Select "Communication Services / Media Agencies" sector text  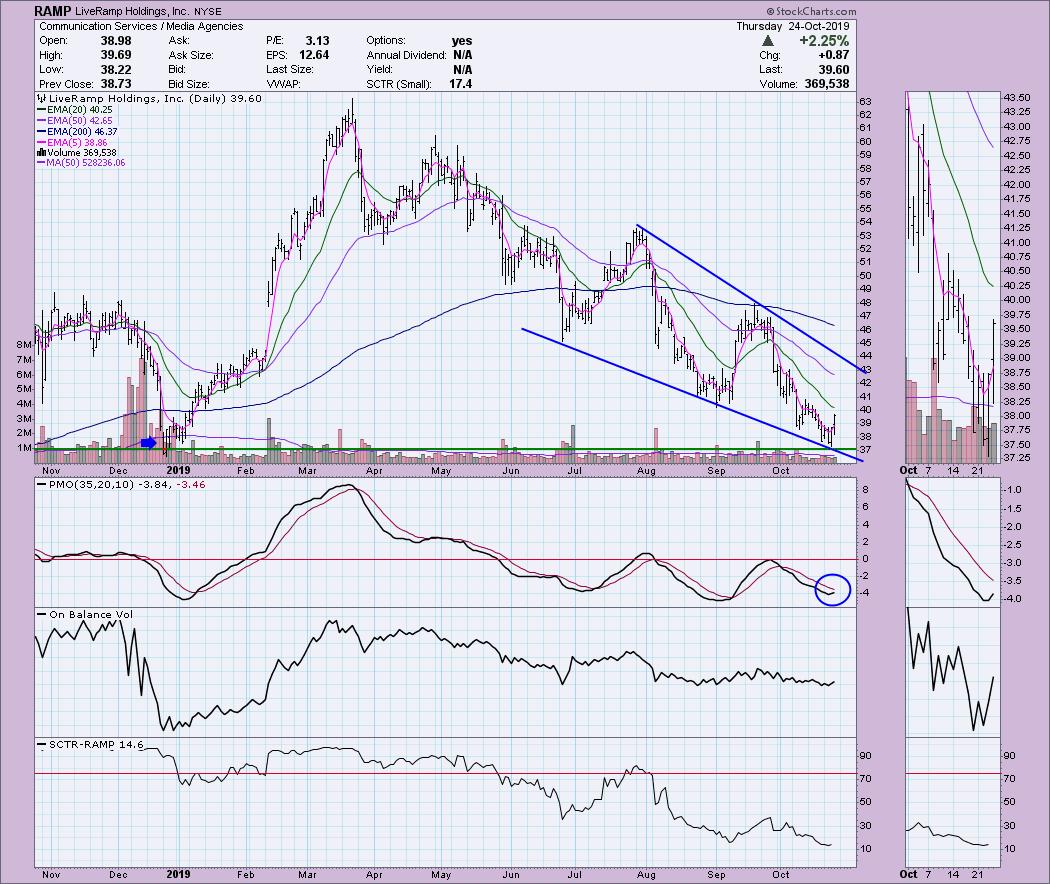(141, 26)
